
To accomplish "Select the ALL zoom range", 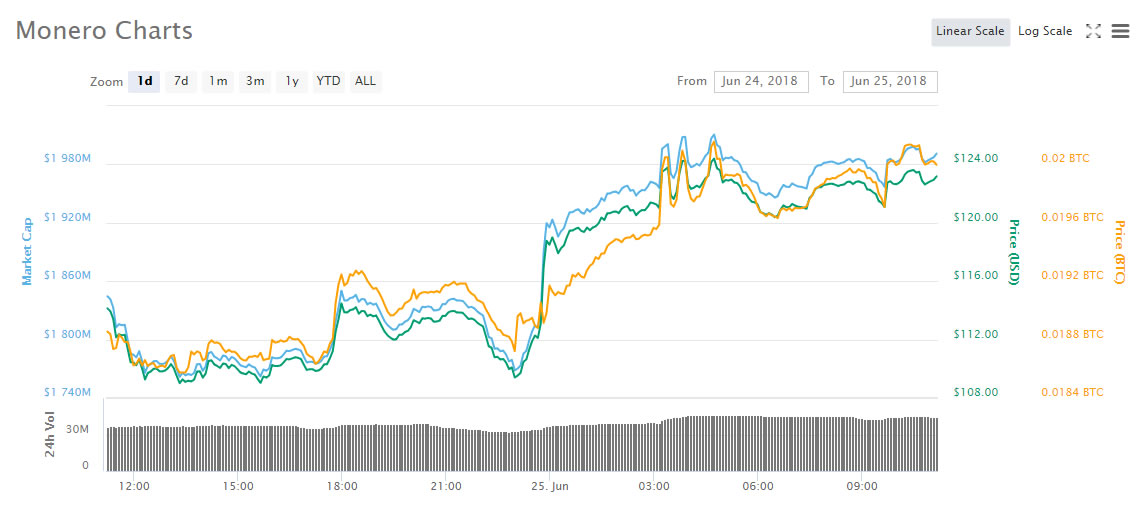I will pyautogui.click(x=365, y=81).
